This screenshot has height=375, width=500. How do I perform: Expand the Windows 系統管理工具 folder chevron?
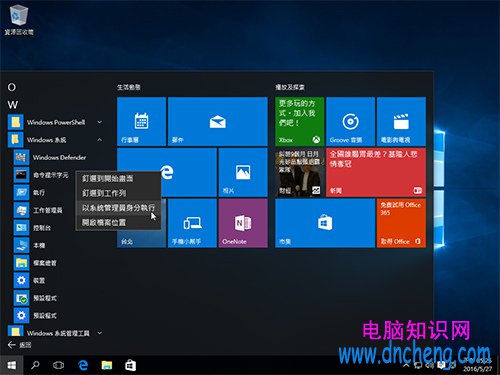[x=100, y=333]
